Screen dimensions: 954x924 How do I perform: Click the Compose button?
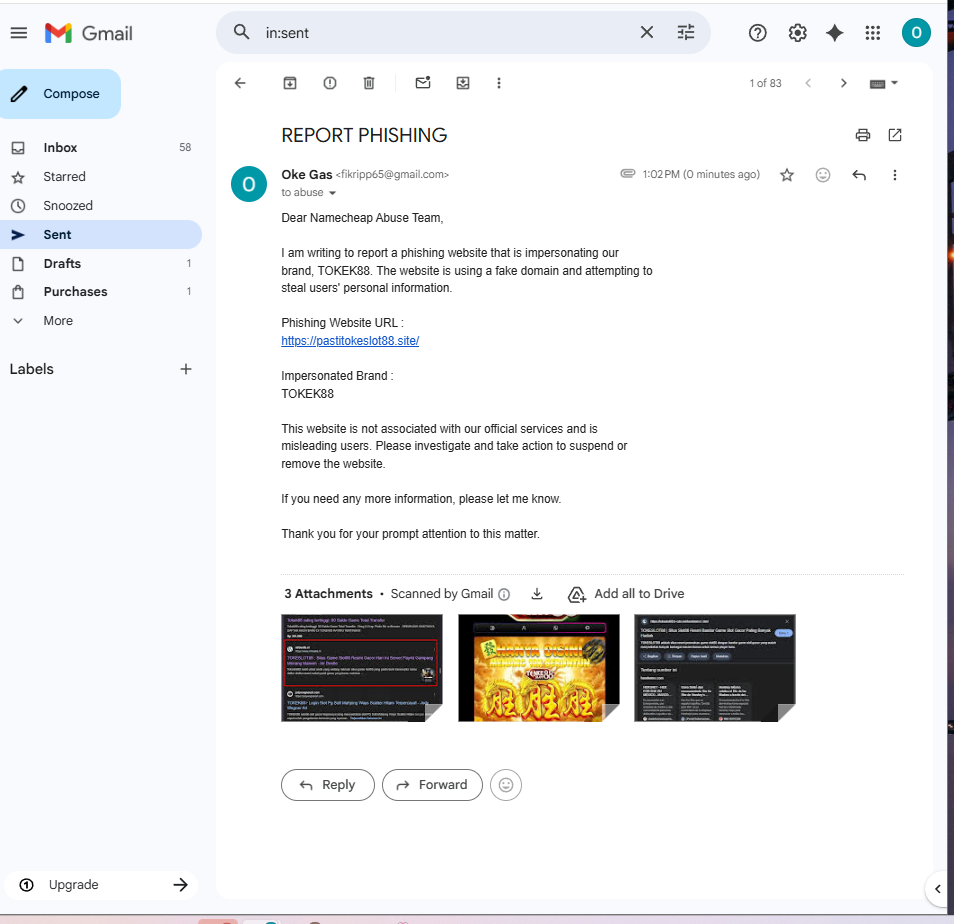60,94
